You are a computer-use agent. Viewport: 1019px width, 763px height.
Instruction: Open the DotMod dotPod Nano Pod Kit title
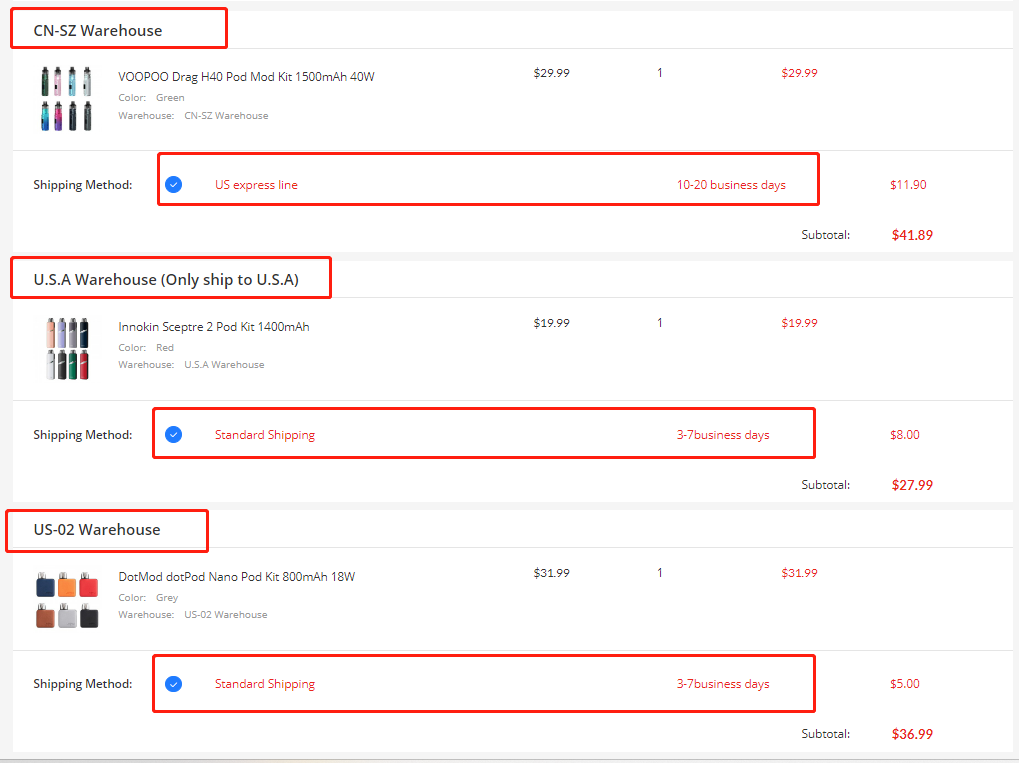click(236, 577)
